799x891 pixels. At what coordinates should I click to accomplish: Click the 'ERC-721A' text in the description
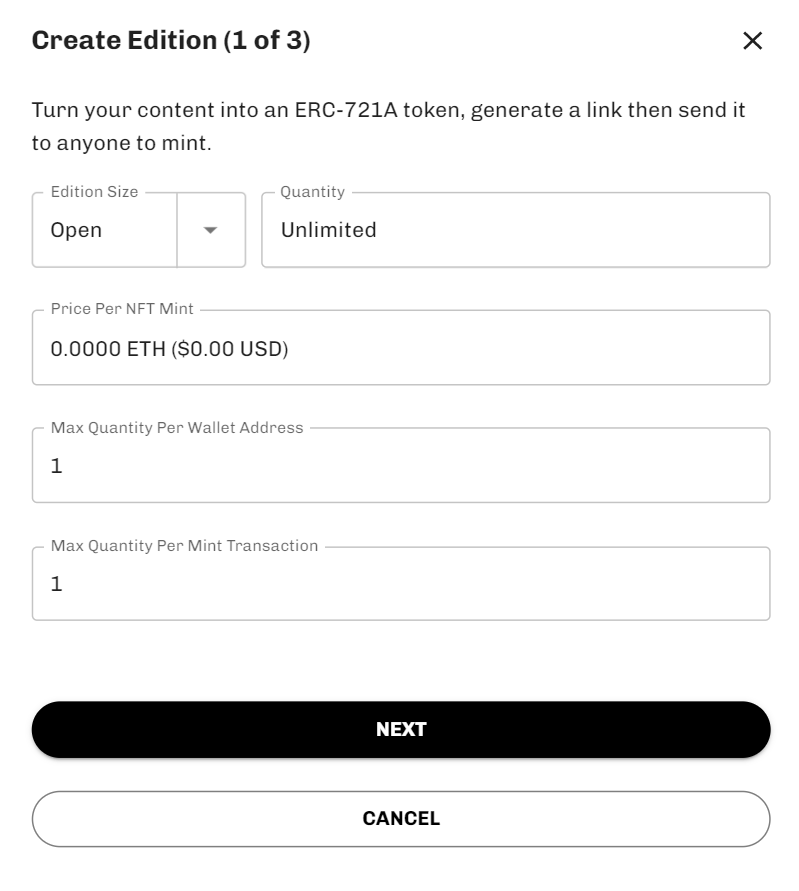(341, 110)
